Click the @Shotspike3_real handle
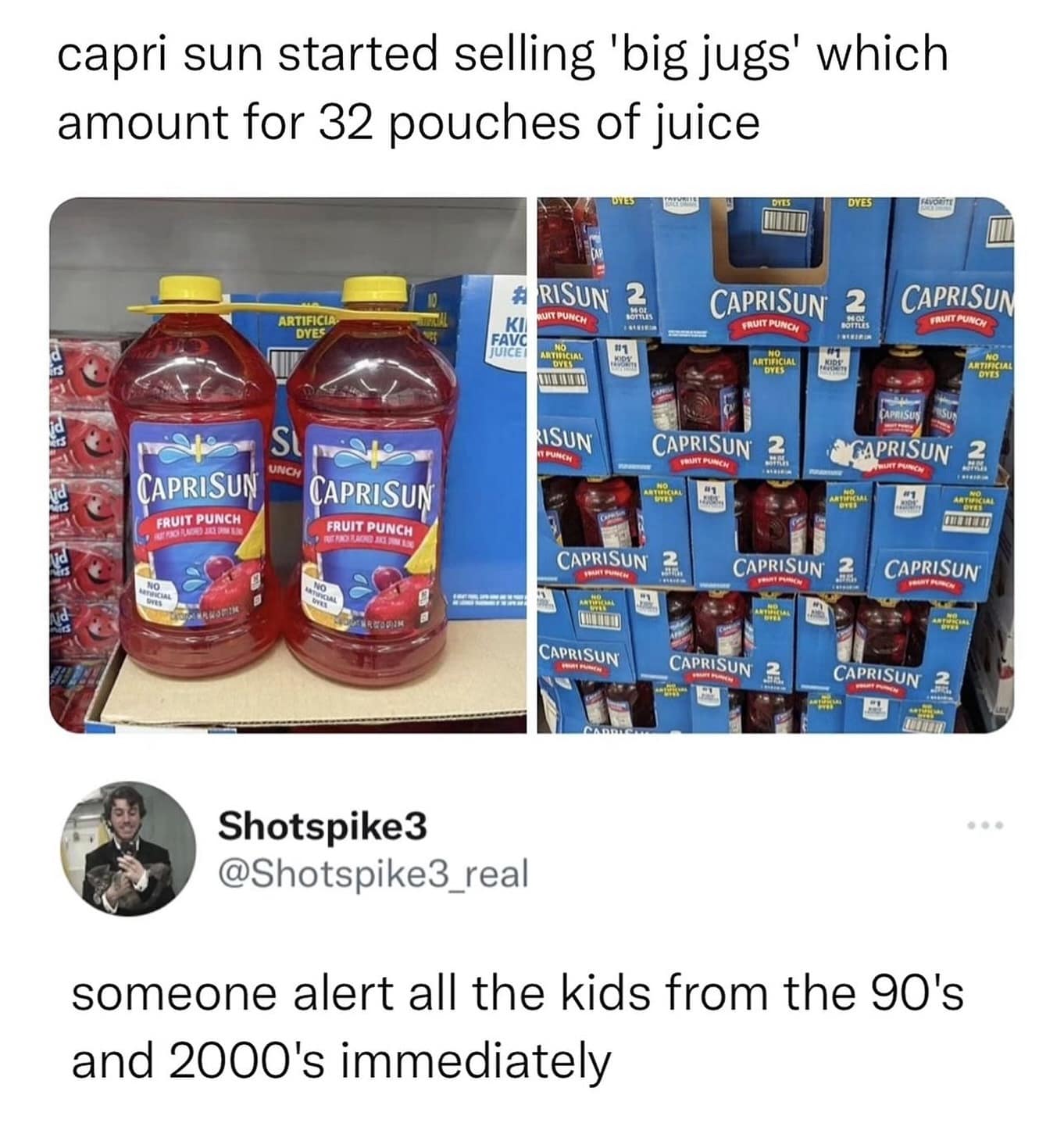The width and height of the screenshot is (1064, 1123). (373, 873)
